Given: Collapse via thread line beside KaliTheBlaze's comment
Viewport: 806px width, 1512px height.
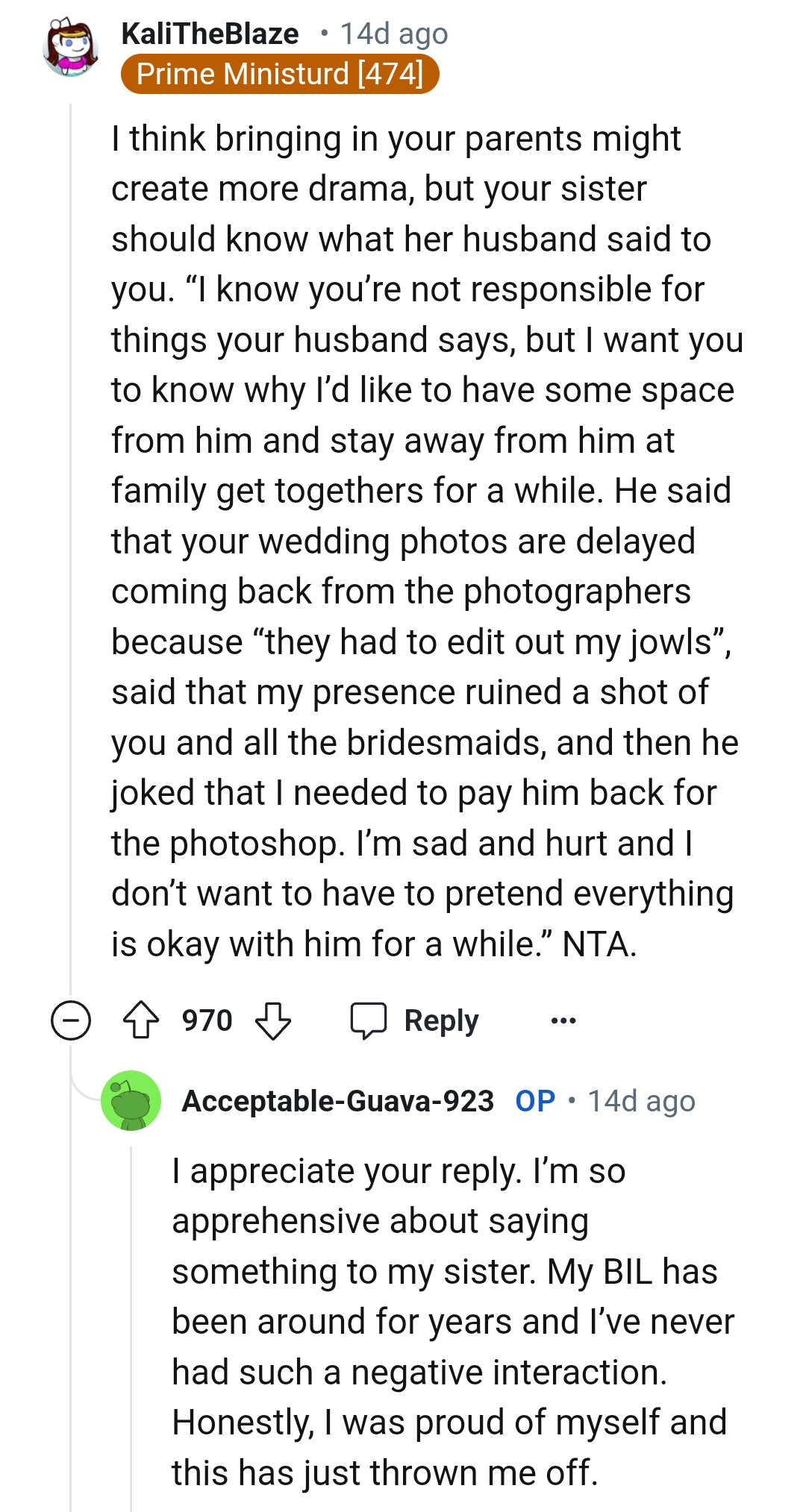Looking at the screenshot, I should click(71, 522).
